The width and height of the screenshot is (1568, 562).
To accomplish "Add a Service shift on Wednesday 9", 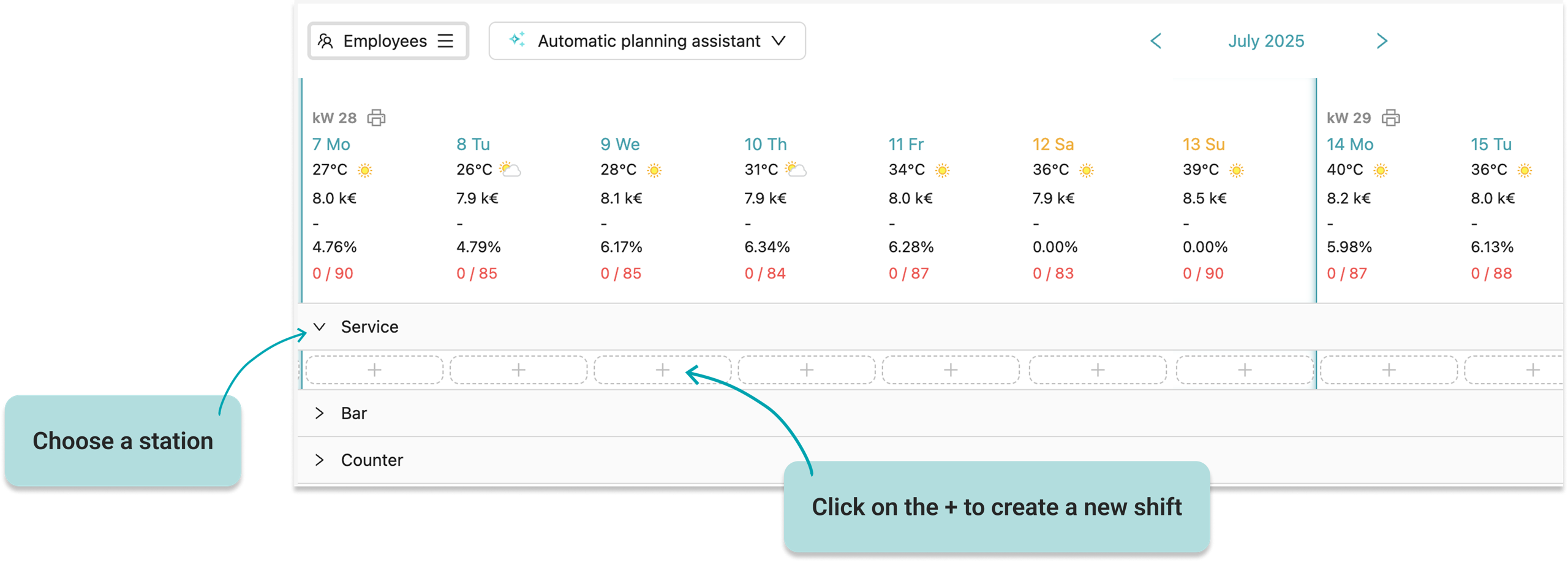I will click(x=662, y=370).
